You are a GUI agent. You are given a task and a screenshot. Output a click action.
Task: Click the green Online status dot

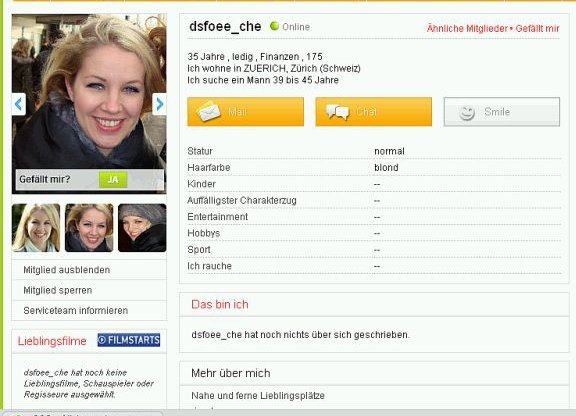(274, 26)
